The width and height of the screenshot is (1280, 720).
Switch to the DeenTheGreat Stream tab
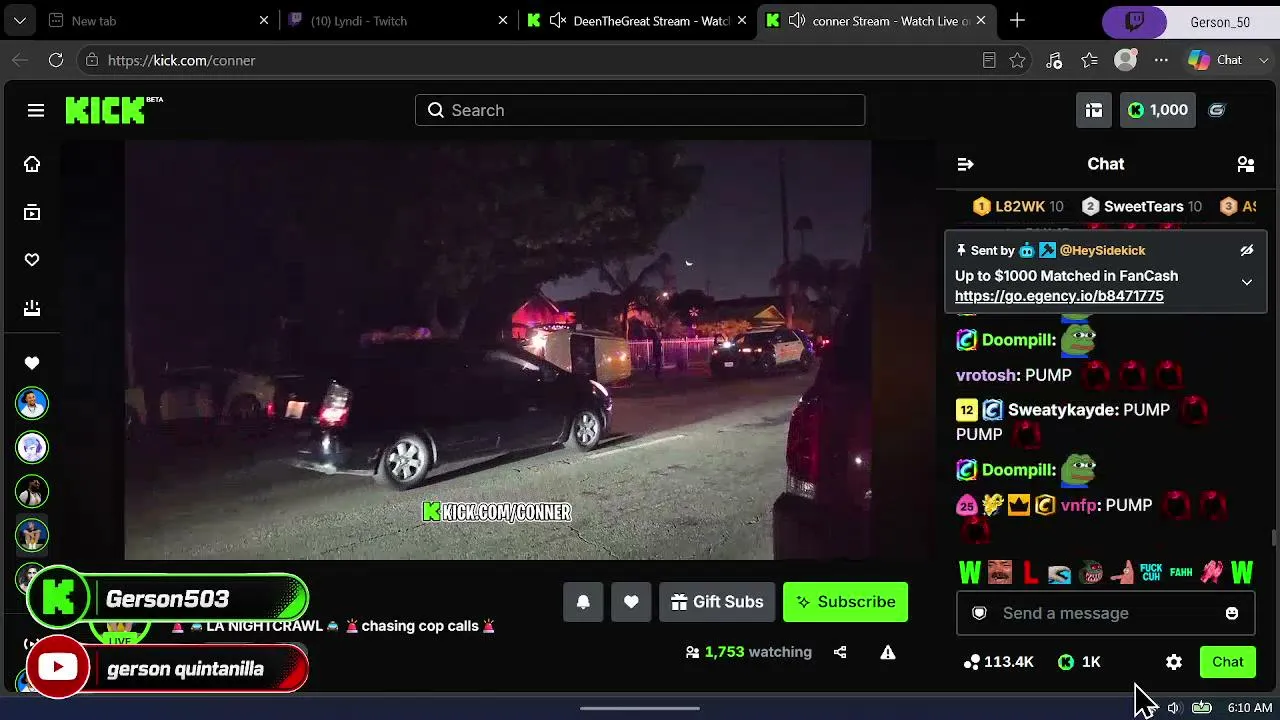tap(637, 21)
